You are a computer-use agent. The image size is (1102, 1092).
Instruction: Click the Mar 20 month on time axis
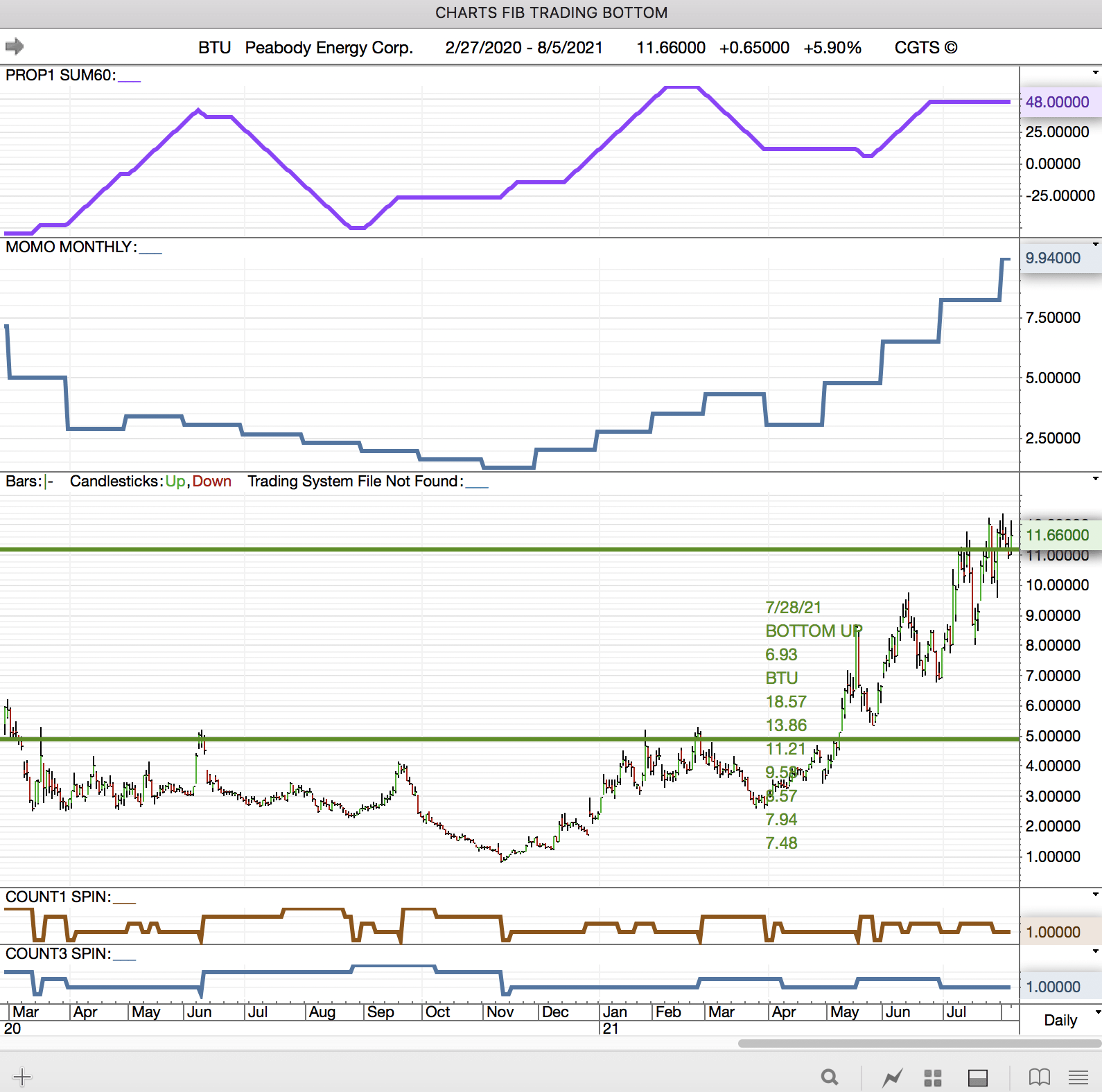pos(25,1012)
